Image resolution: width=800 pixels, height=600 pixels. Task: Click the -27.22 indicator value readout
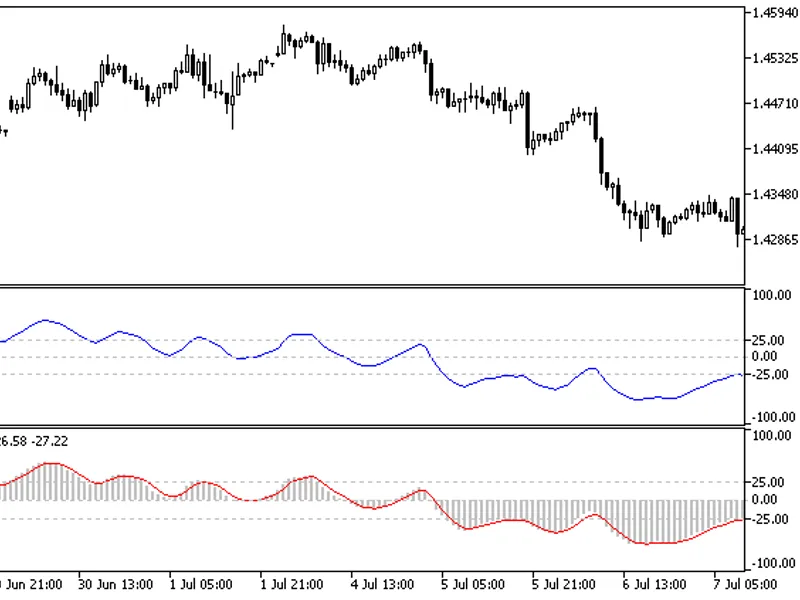point(49,441)
